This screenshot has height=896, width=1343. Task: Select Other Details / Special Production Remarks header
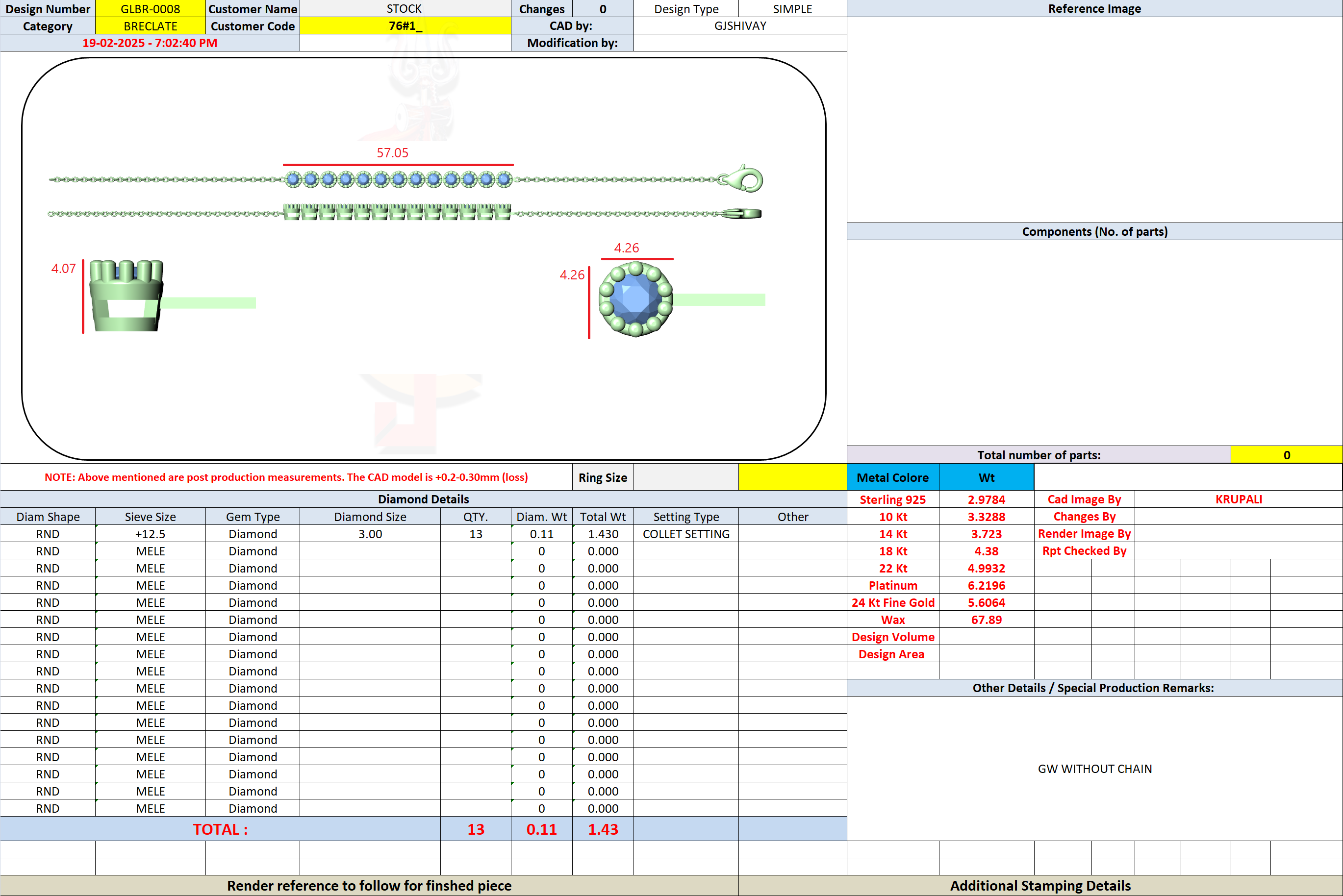[1094, 688]
